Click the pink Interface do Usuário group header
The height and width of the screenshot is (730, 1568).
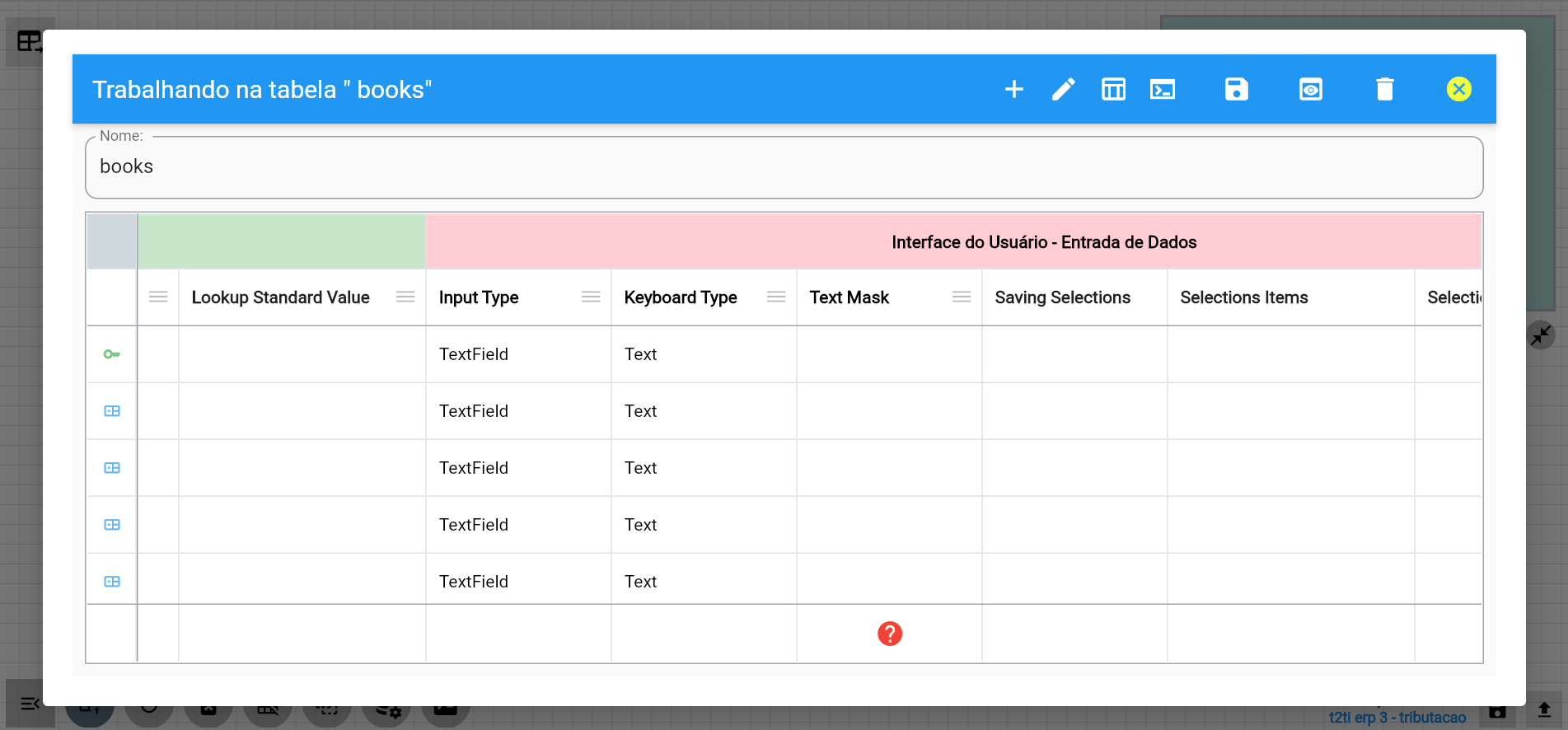tap(1043, 242)
